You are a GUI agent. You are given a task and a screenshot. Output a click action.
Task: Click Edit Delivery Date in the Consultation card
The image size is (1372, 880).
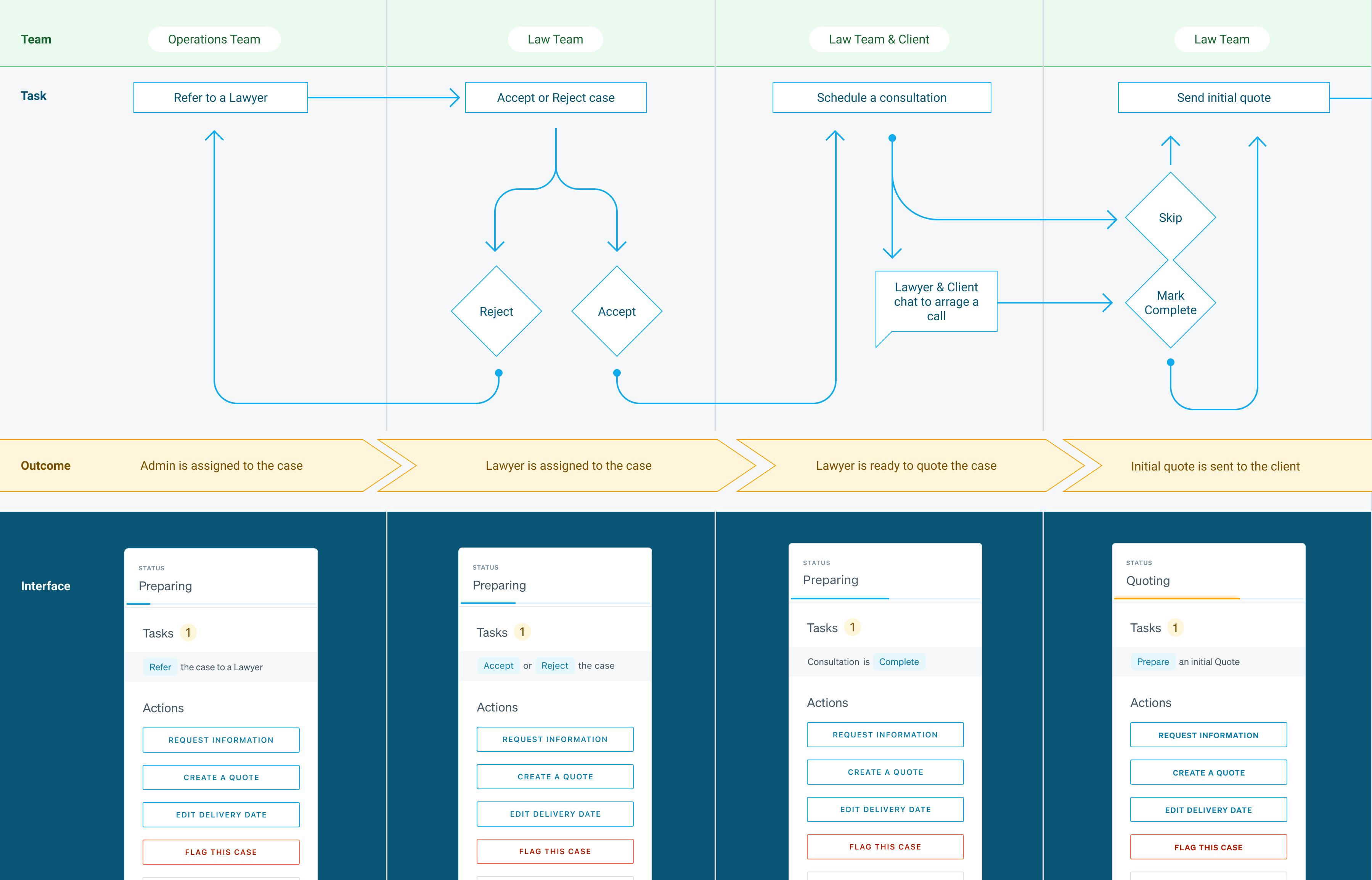coord(885,809)
